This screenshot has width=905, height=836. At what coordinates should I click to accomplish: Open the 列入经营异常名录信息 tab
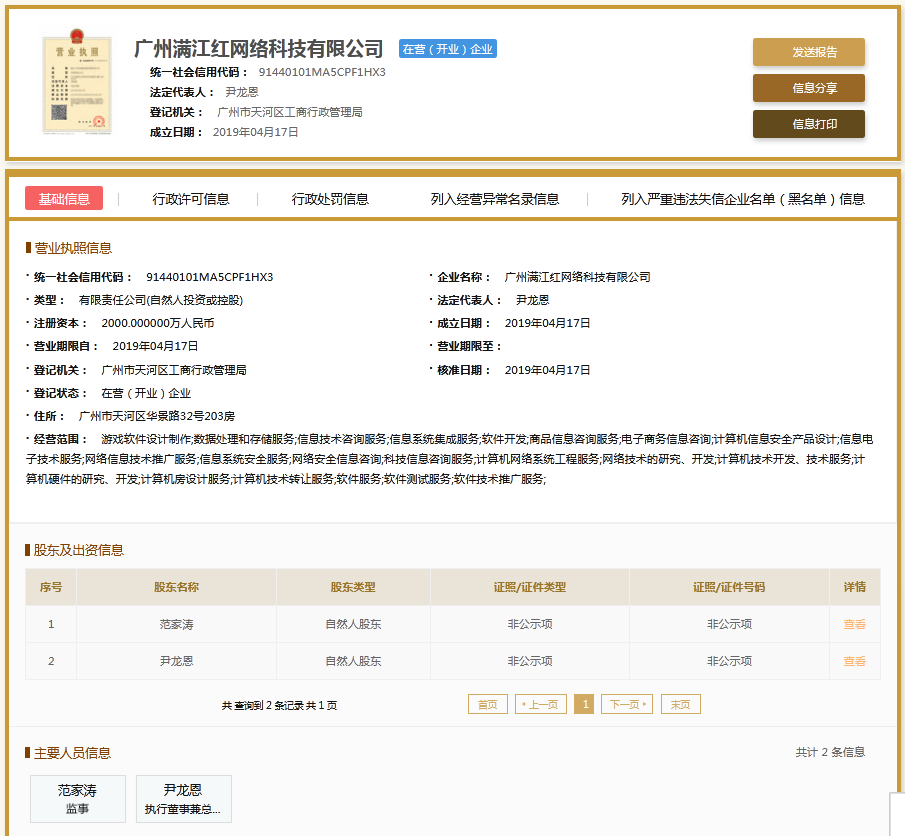point(494,199)
